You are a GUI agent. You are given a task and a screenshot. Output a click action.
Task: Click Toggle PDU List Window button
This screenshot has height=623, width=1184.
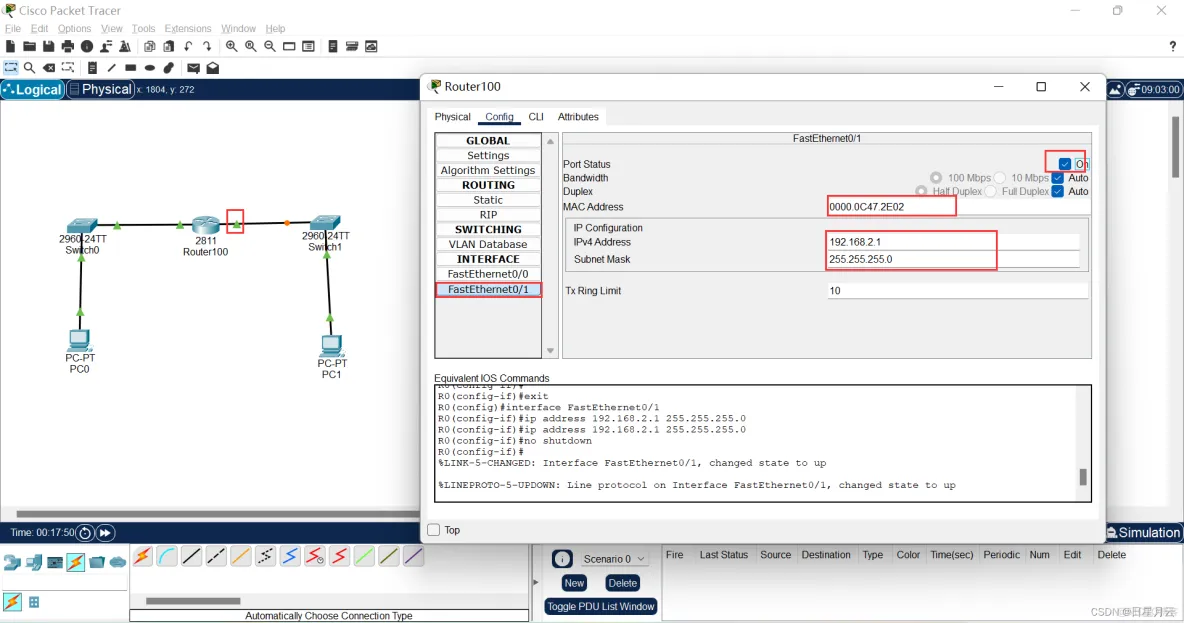click(x=600, y=606)
